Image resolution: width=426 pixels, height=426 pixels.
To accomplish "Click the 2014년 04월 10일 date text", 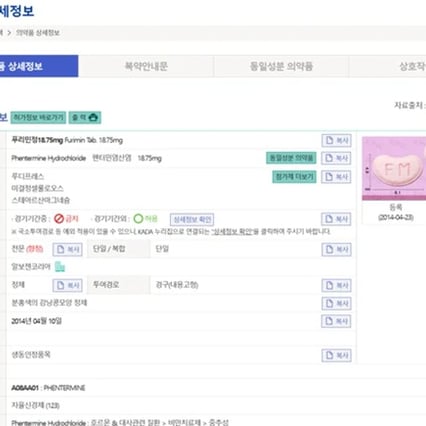I will [37, 321].
